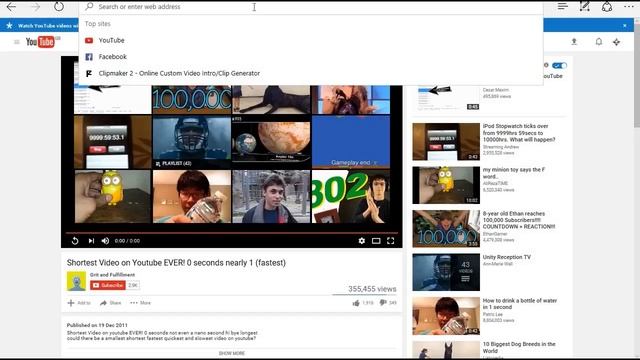
Task: Mute the video volume icon
Action: tap(105, 241)
